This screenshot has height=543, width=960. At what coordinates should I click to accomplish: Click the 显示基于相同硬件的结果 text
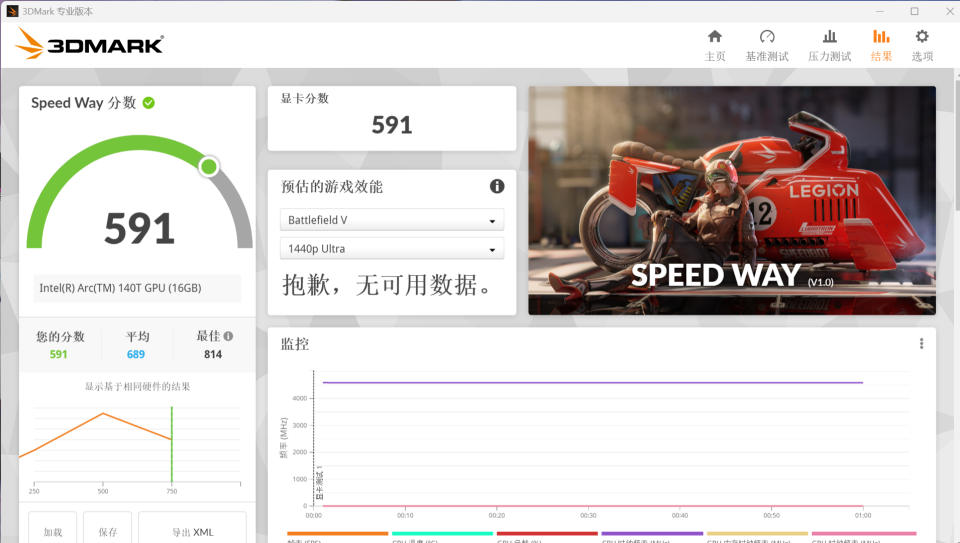pos(137,386)
